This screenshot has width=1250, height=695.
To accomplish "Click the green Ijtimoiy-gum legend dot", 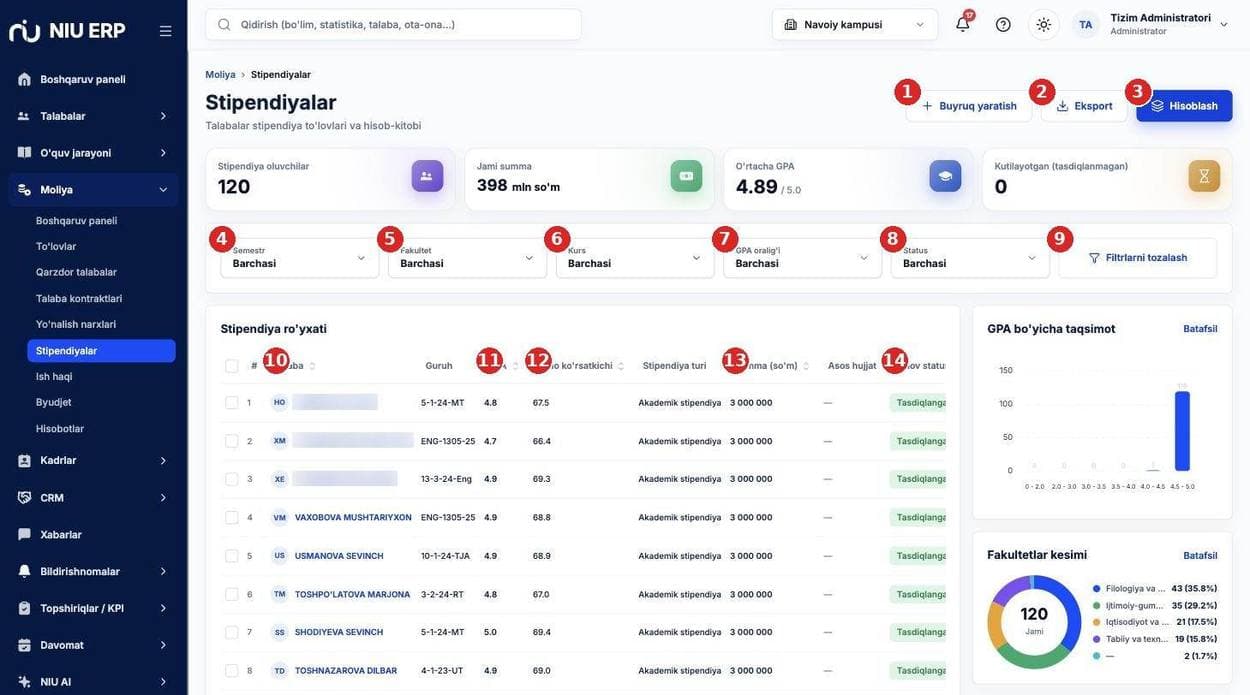I will pyautogui.click(x=1097, y=605).
